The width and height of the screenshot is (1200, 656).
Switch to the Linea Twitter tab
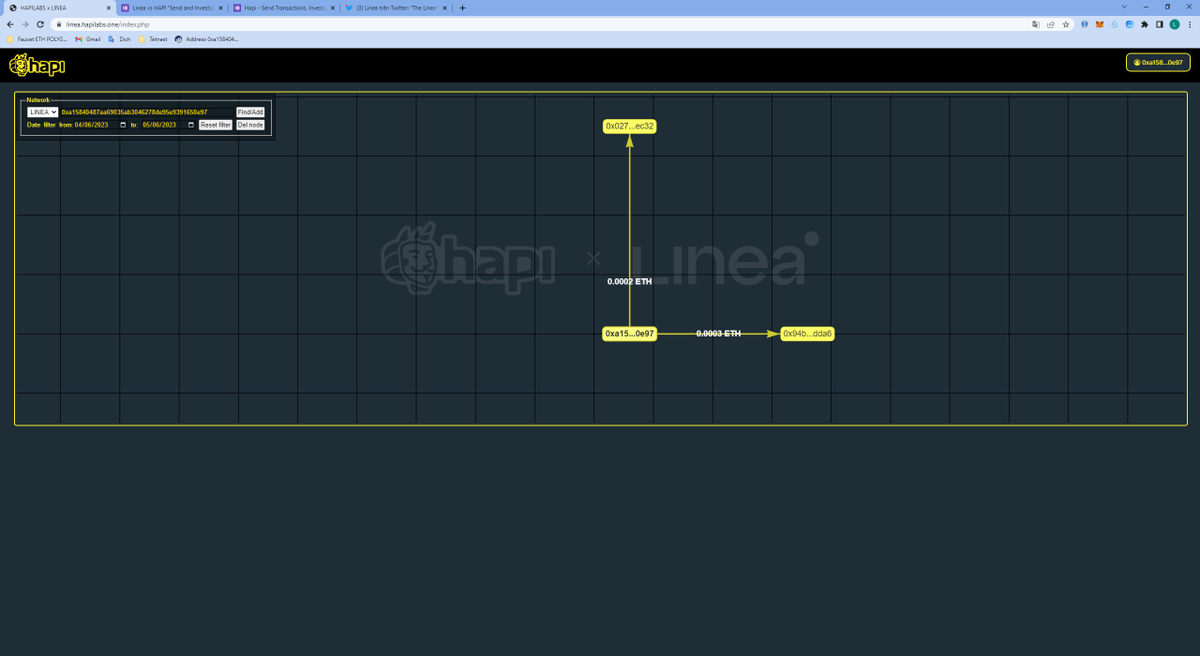pos(397,6)
